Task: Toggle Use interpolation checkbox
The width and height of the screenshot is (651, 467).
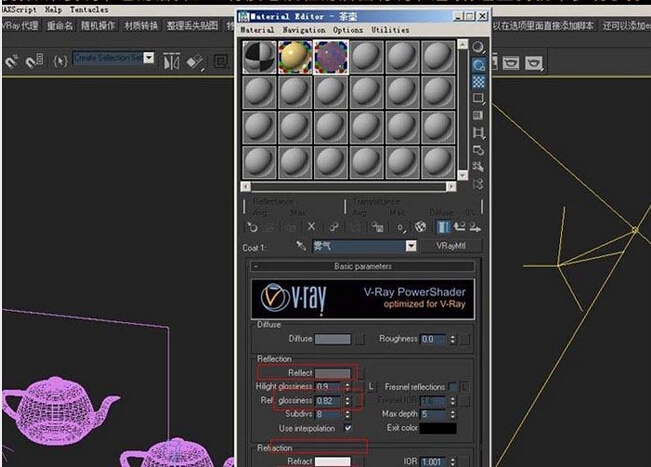Action: coord(348,428)
